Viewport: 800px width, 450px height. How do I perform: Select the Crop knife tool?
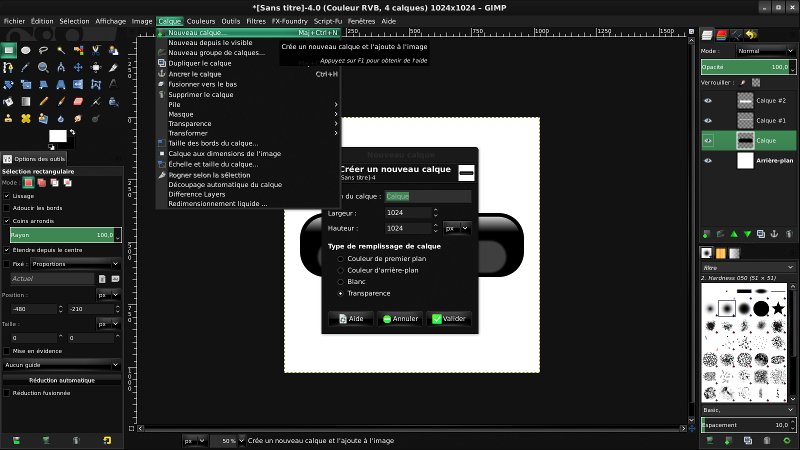113,67
